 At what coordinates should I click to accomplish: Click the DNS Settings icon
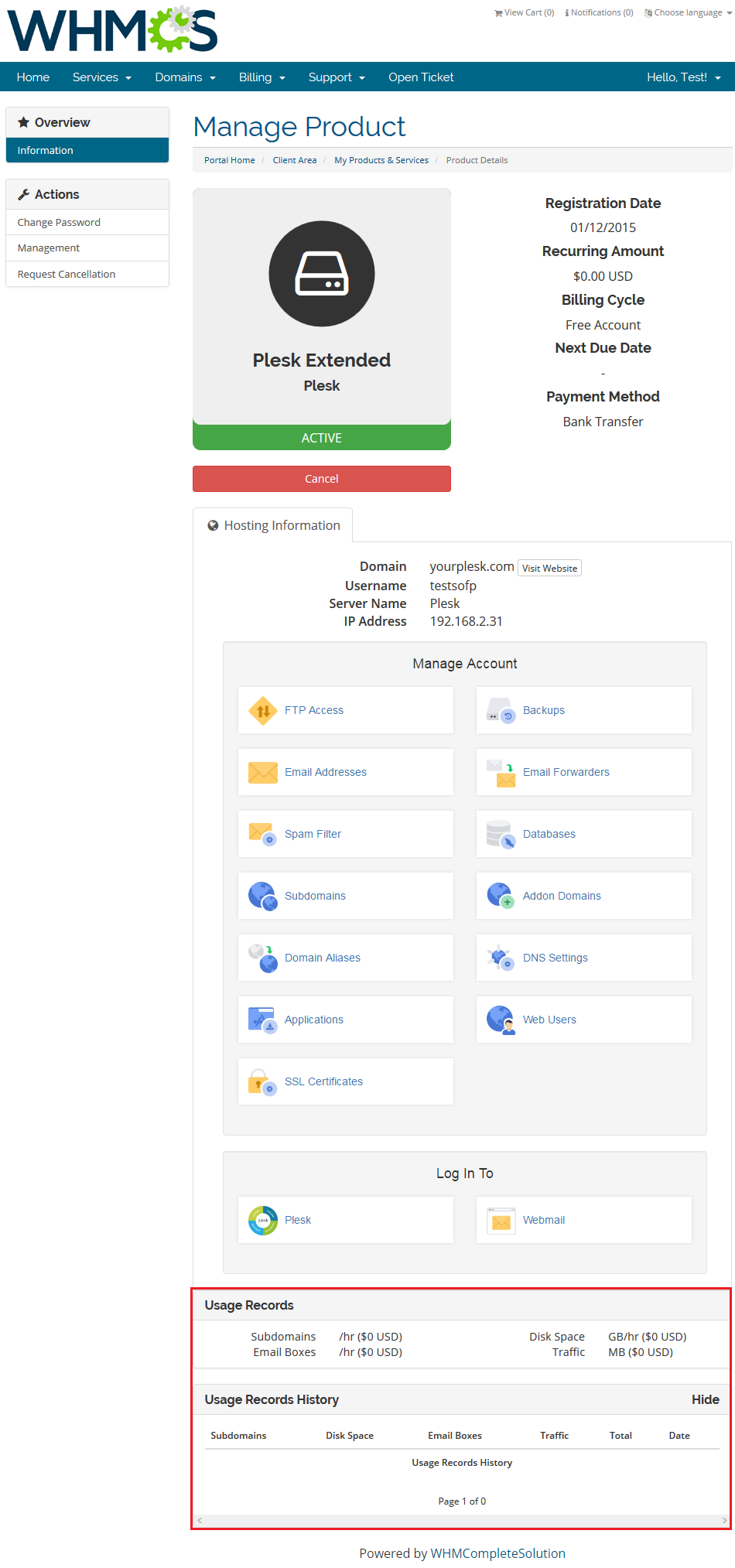pos(501,958)
